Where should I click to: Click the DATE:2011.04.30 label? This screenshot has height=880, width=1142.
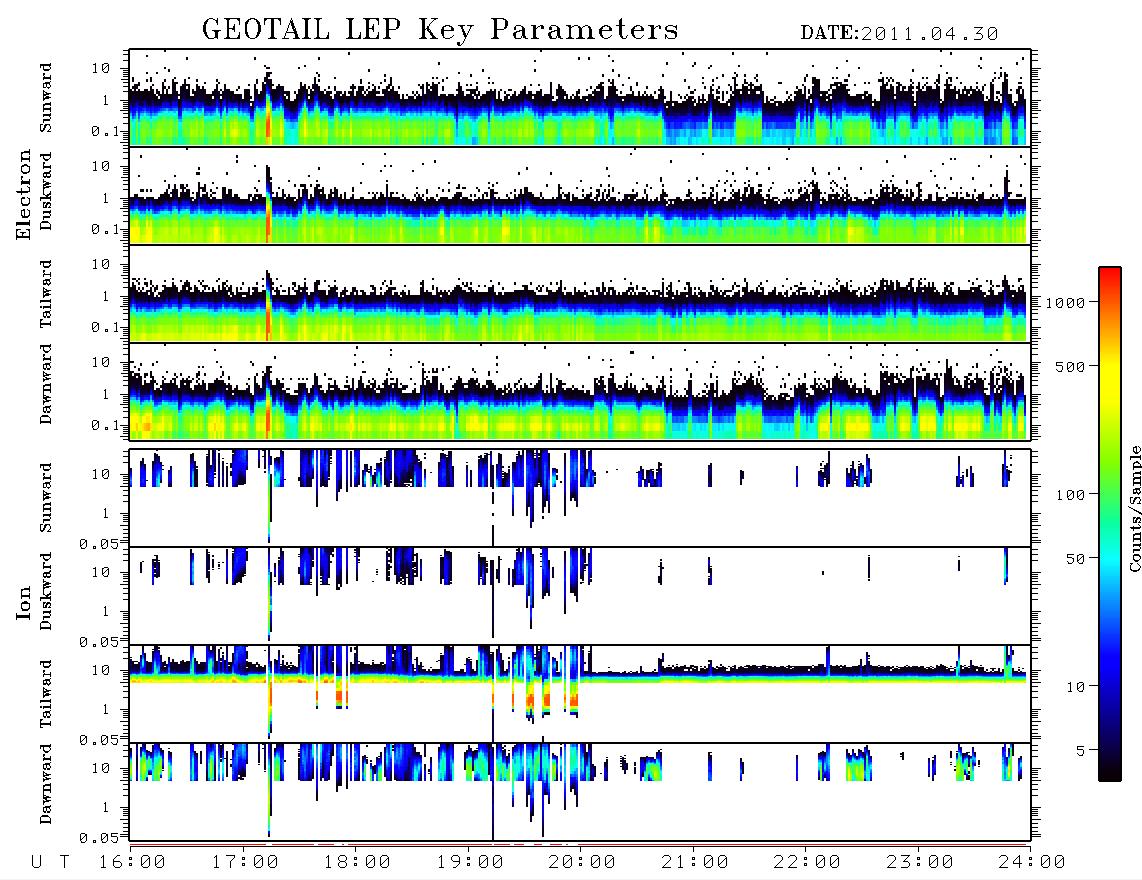point(899,34)
